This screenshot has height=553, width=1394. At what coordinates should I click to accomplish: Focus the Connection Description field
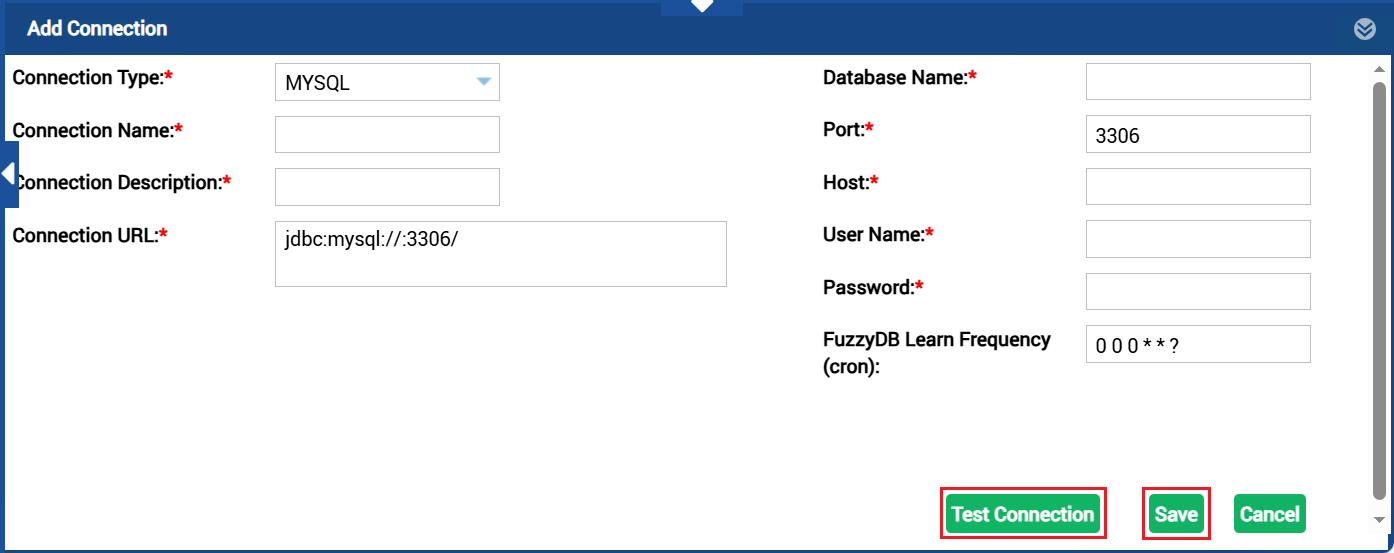tap(387, 187)
